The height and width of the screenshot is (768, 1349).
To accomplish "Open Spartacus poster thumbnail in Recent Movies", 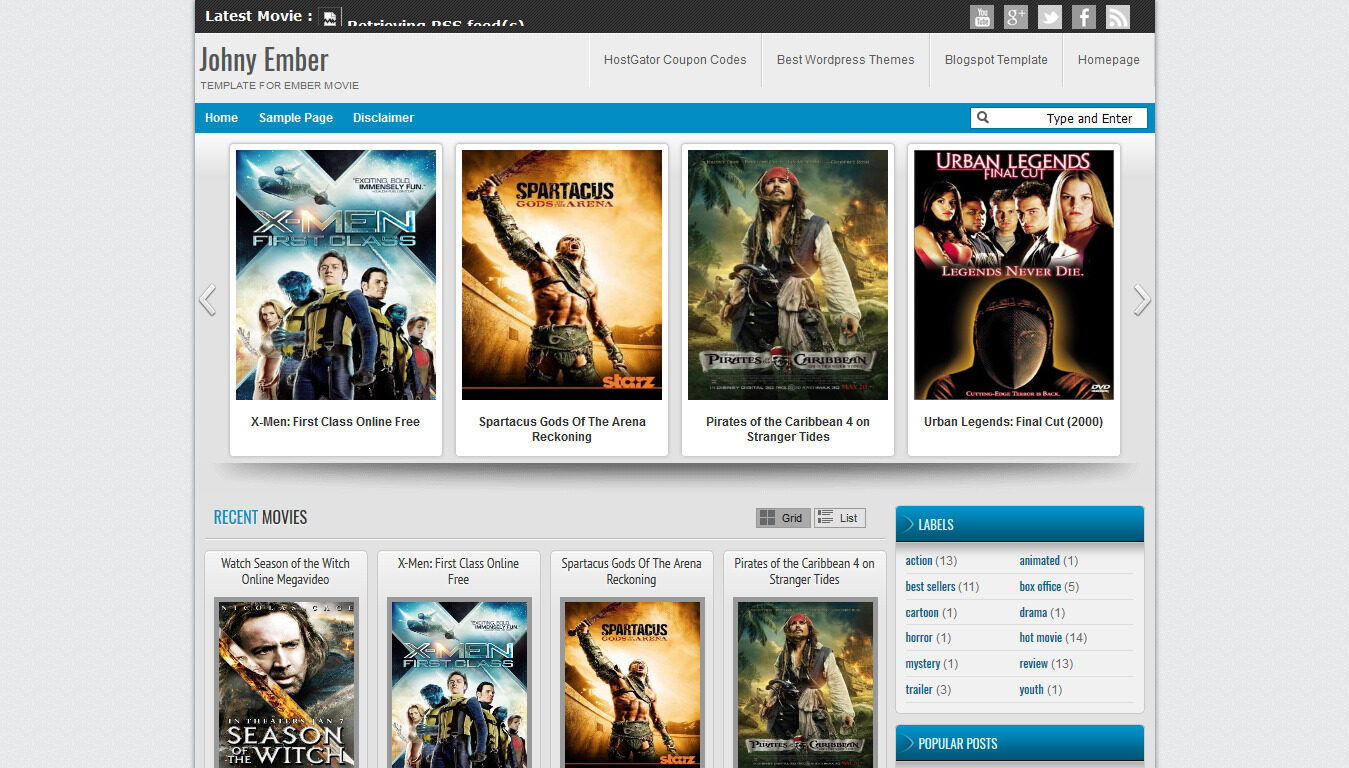I will coord(632,685).
